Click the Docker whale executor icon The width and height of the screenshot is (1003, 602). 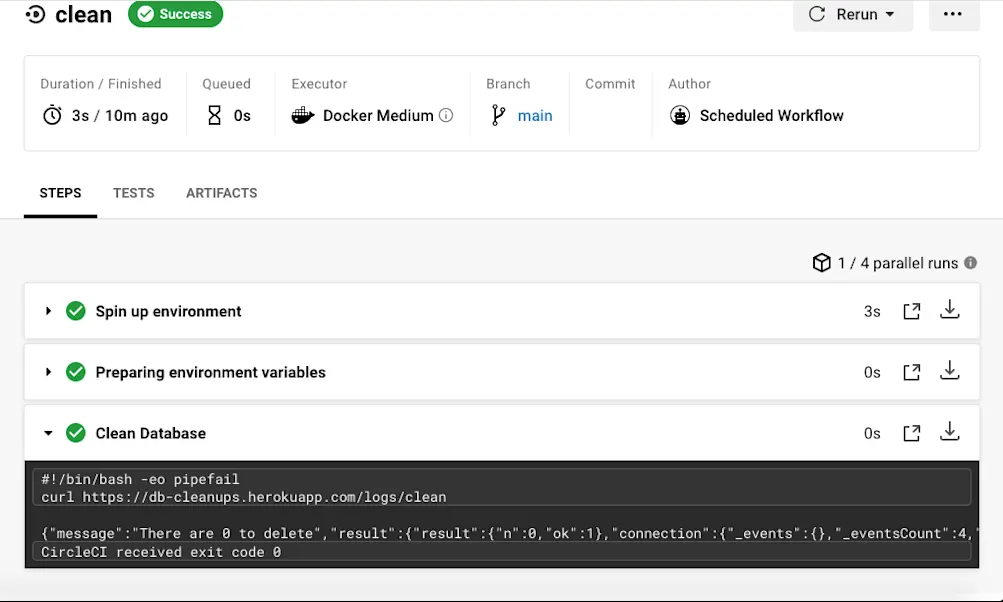pyautogui.click(x=302, y=115)
